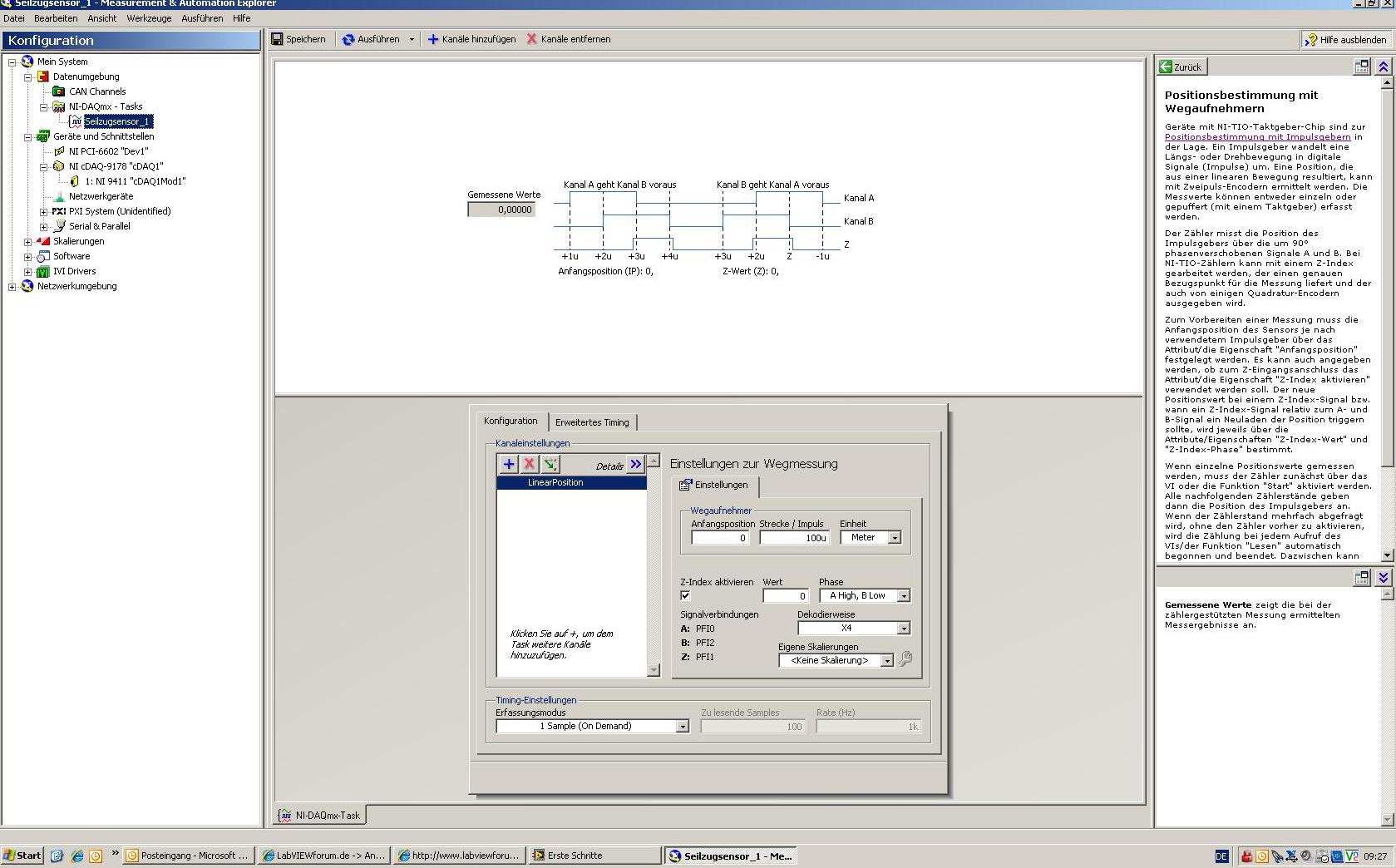Click the undock window icon in upper help pane
1396x868 pixels.
[1362, 67]
